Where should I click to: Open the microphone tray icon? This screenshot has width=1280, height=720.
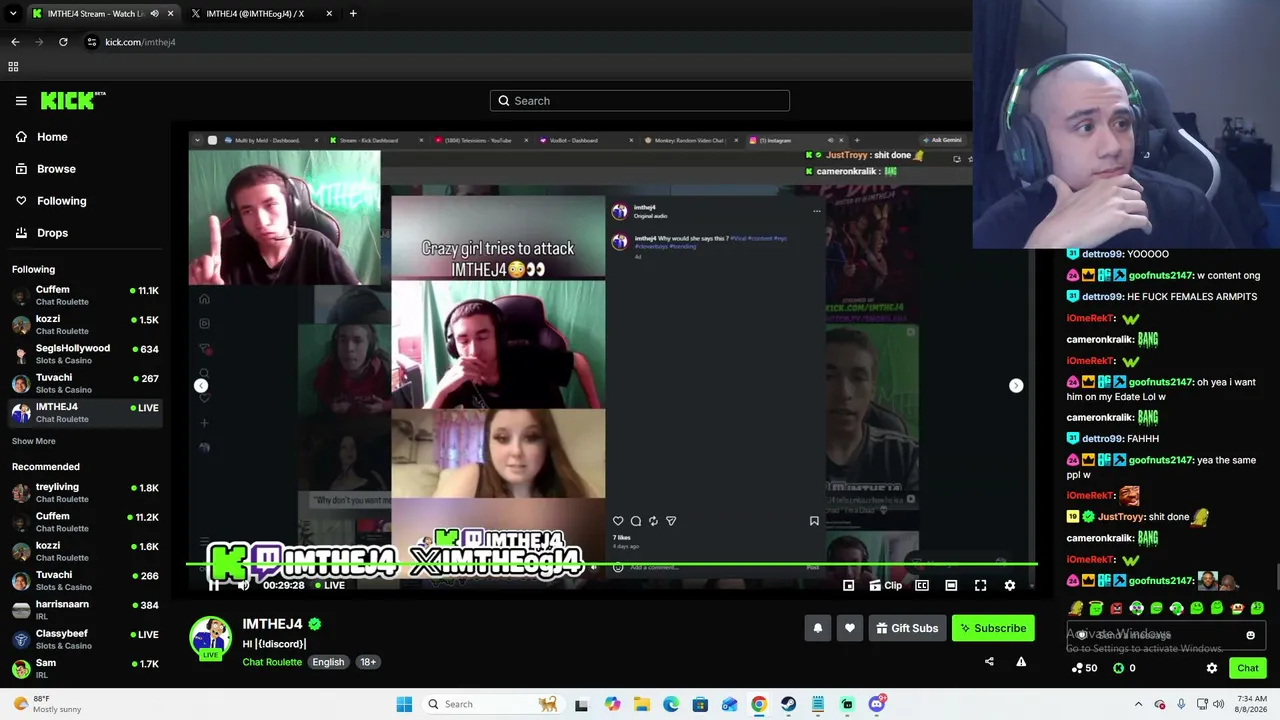pos(1181,704)
